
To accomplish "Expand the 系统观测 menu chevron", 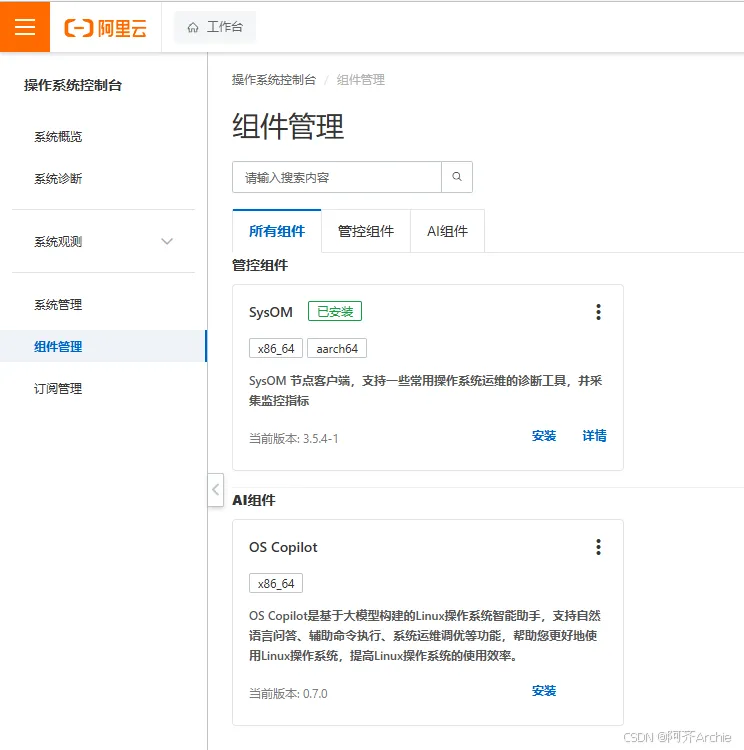I will (x=167, y=242).
